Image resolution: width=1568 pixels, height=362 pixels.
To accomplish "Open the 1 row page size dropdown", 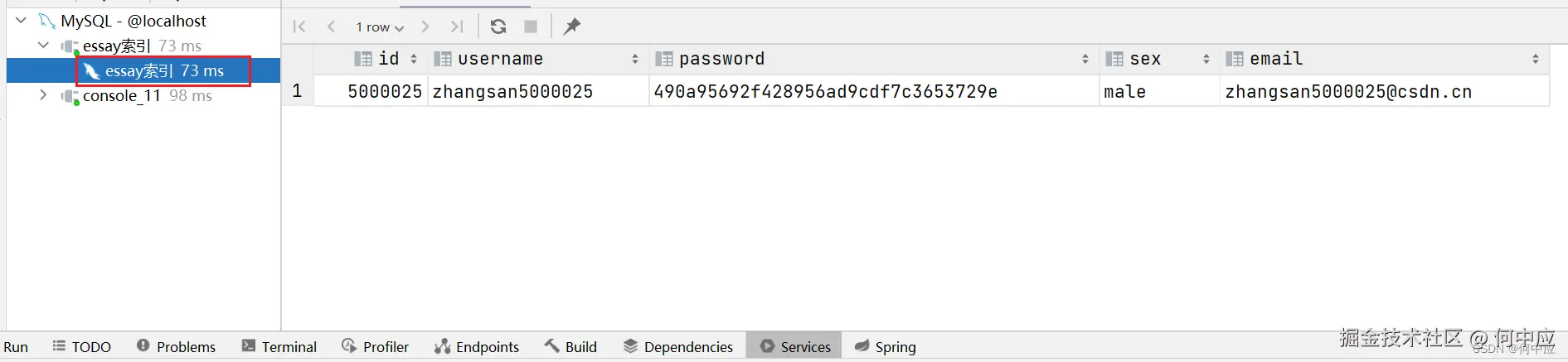I will click(379, 27).
